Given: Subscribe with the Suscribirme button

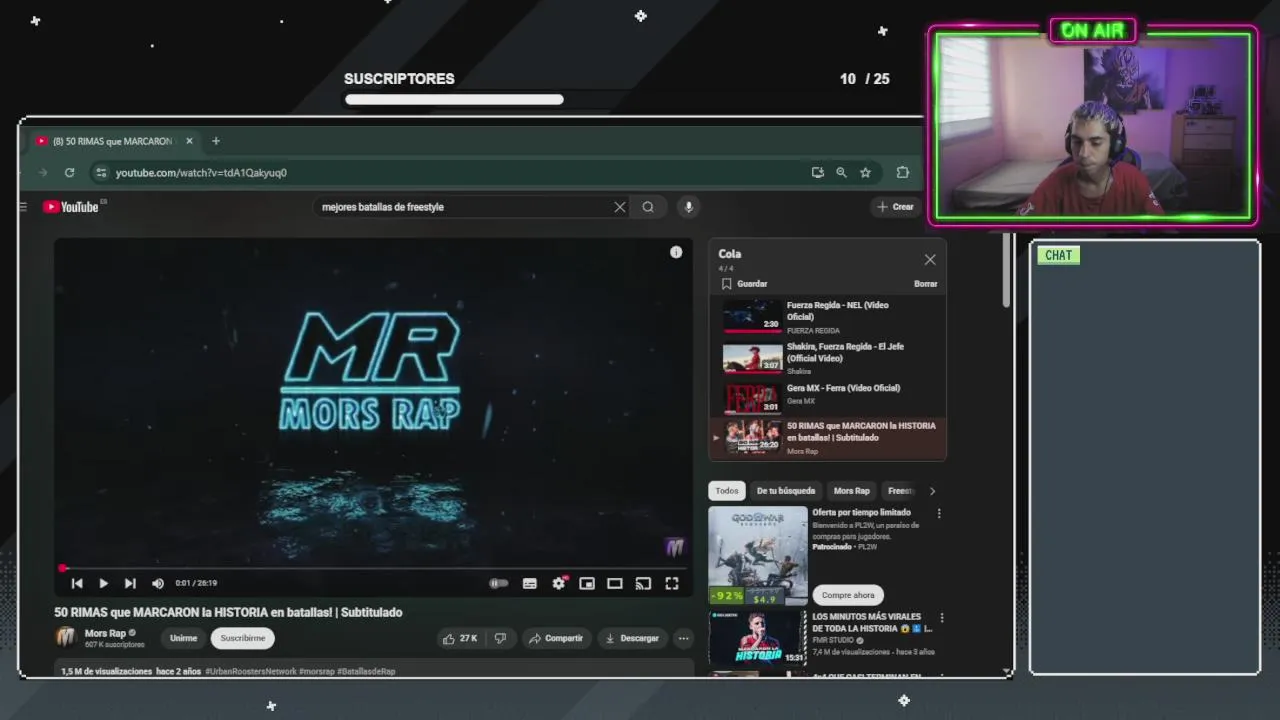Looking at the screenshot, I should (x=243, y=638).
